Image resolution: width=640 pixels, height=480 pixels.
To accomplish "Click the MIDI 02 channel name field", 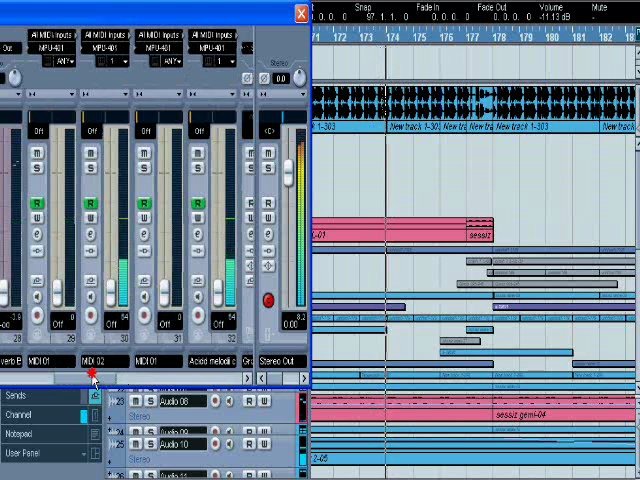I will (x=105, y=361).
